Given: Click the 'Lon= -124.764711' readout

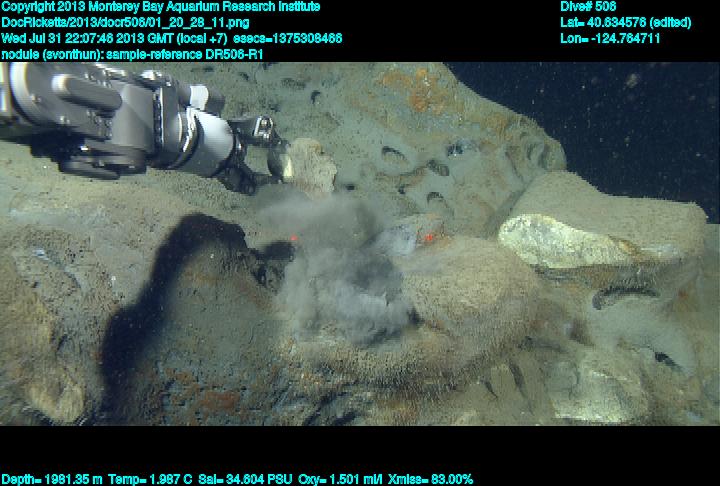Looking at the screenshot, I should coord(610,38).
